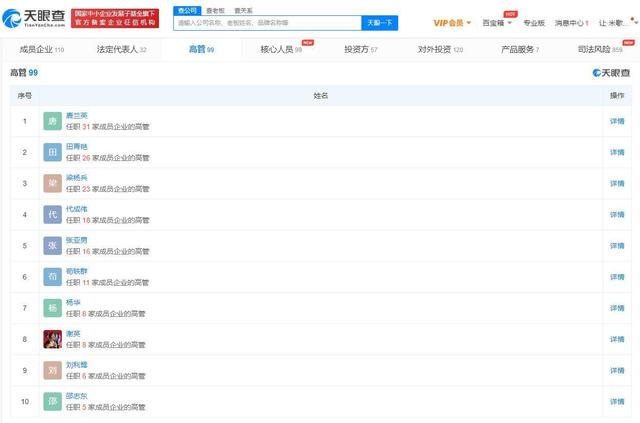The width and height of the screenshot is (640, 423).
Task: Click 详情 in row 5 (张亚男)
Action: tap(617, 246)
